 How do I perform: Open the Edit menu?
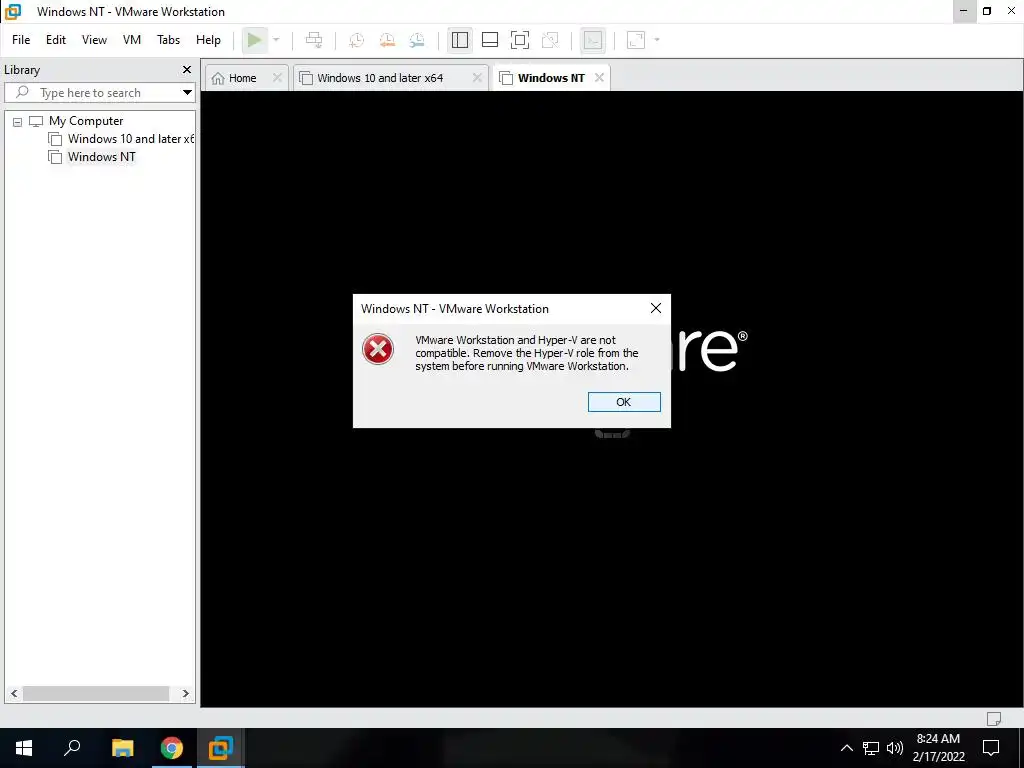point(56,40)
